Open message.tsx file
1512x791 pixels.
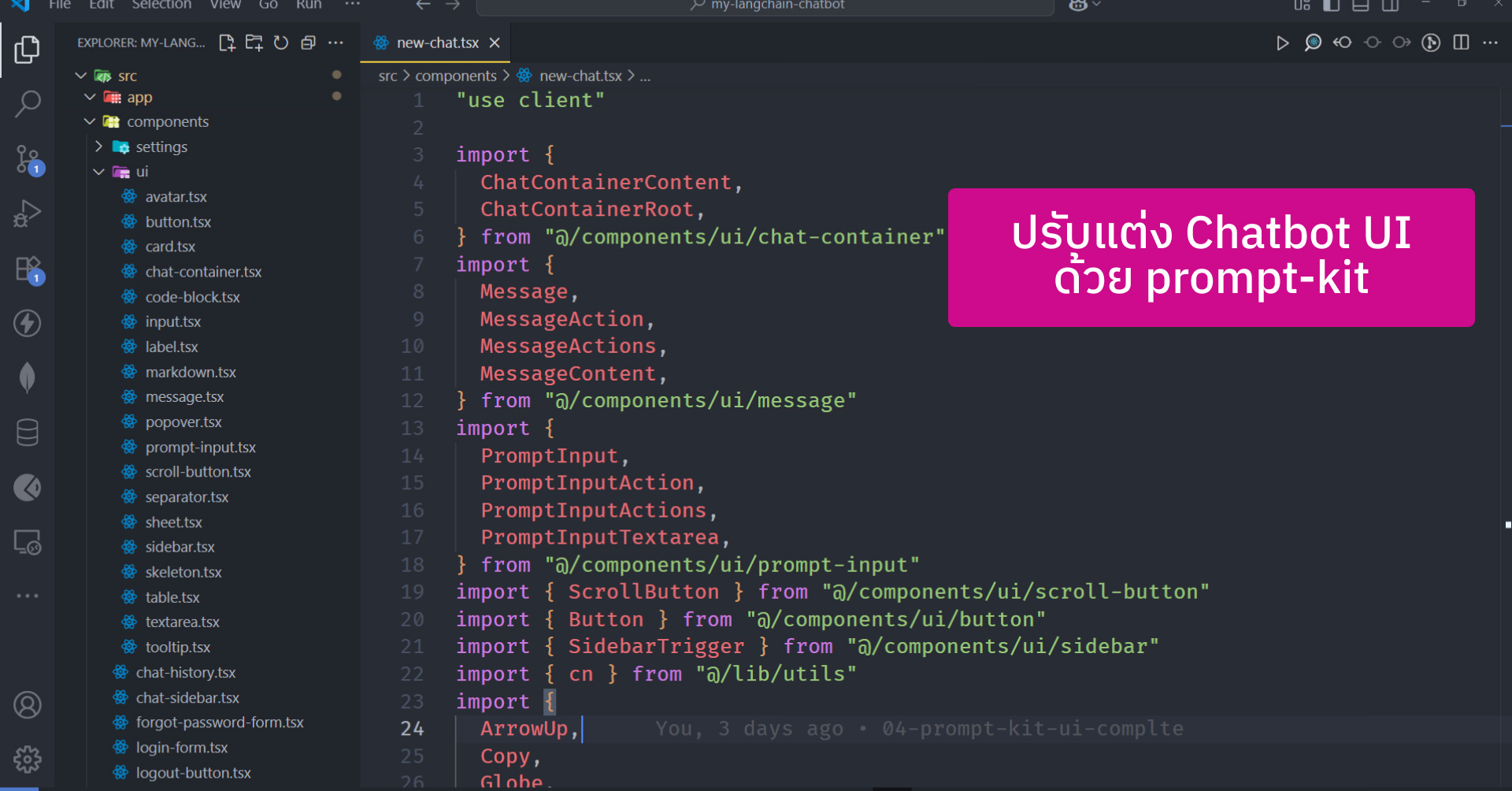point(184,397)
